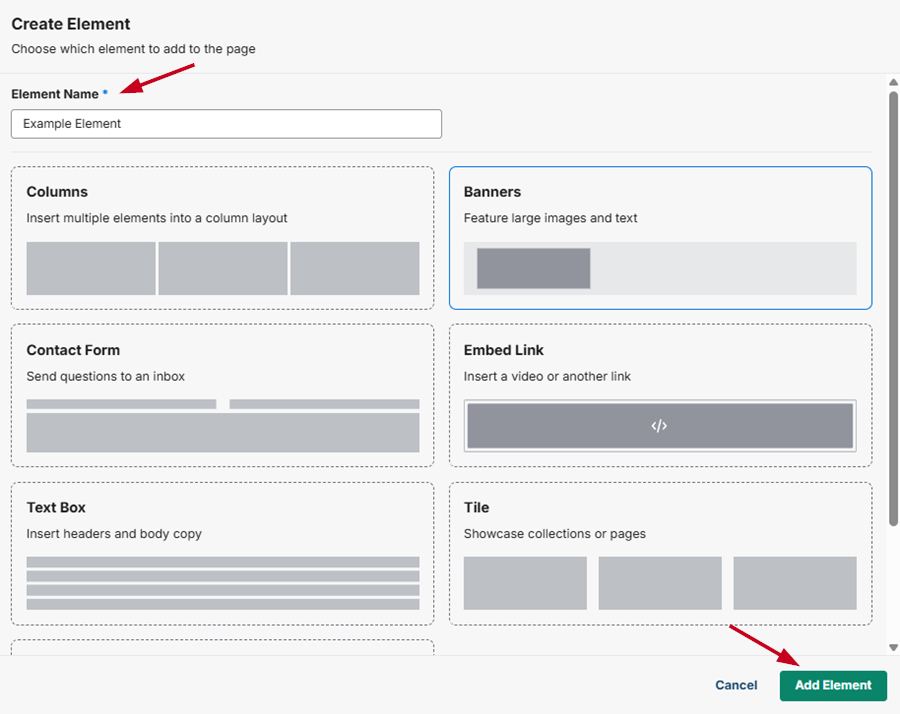This screenshot has width=900, height=714.
Task: Click the embed code icon in Embed Link
Action: click(x=659, y=426)
